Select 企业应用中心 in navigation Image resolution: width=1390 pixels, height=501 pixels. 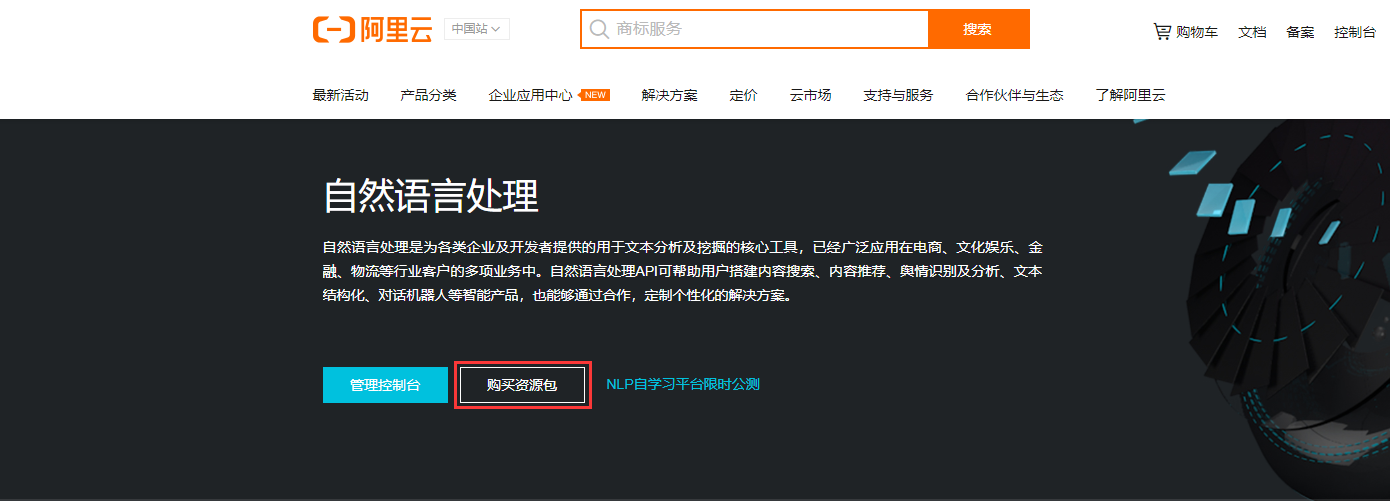tap(530, 95)
